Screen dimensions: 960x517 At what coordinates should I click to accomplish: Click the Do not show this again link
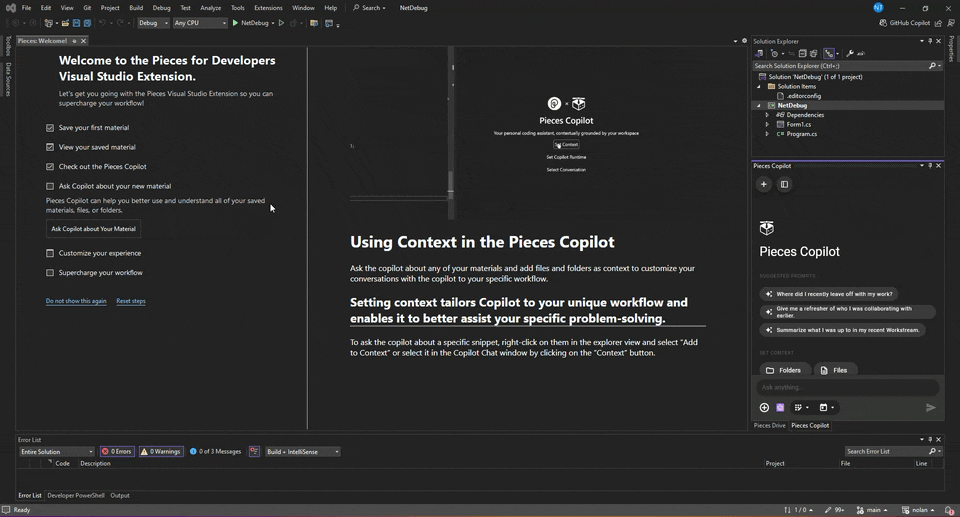click(x=76, y=301)
